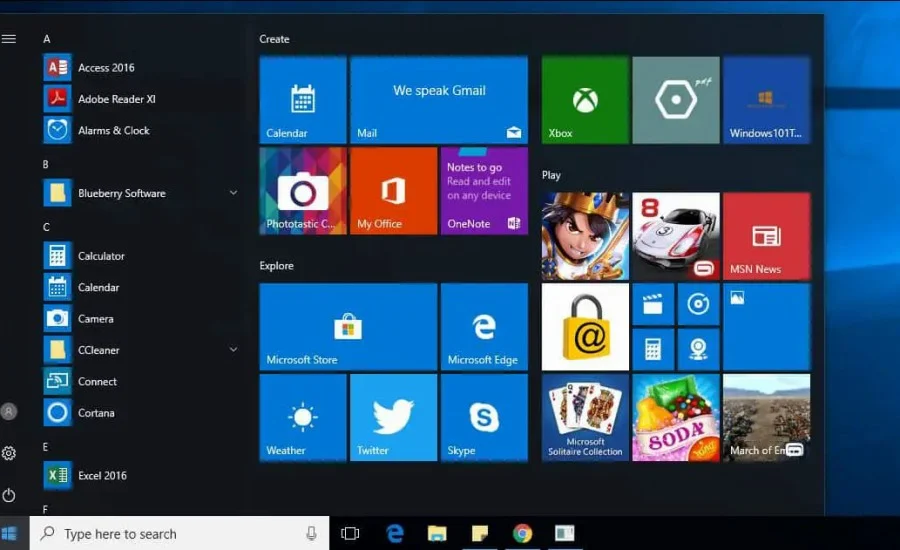
Task: Open My Office tile
Action: pos(393,191)
